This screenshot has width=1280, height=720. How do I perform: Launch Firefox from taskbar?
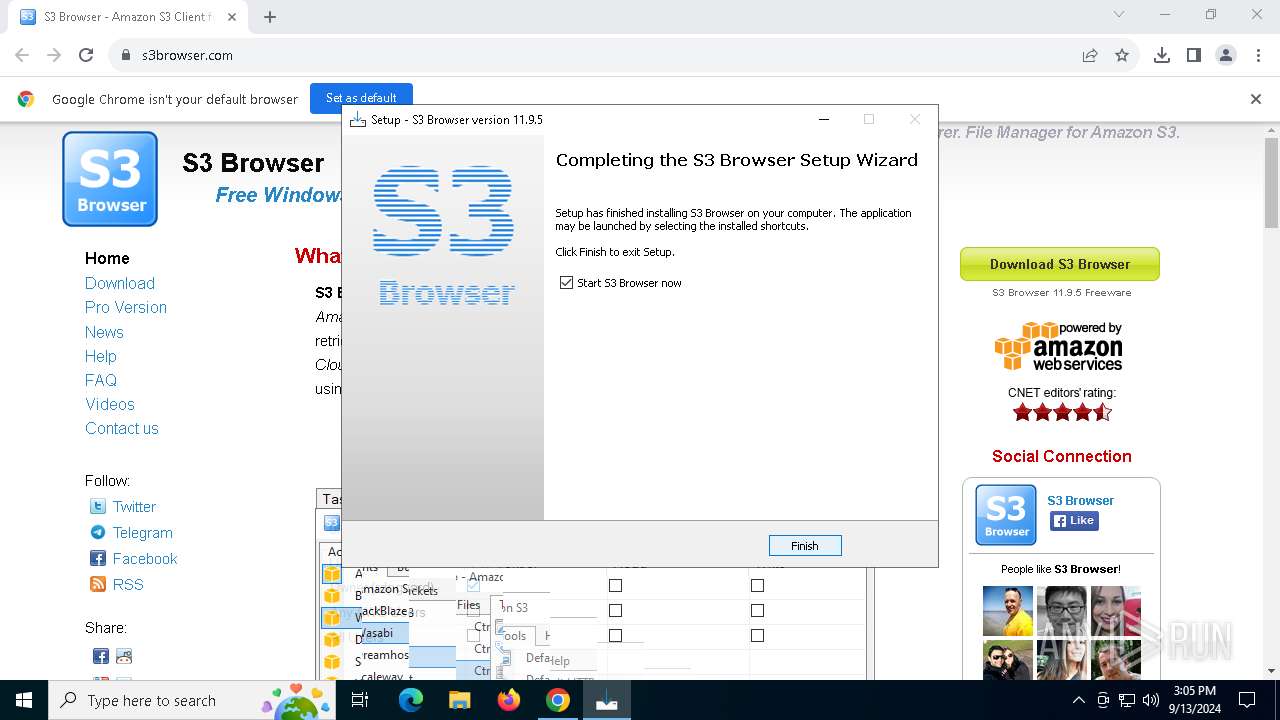coord(509,701)
